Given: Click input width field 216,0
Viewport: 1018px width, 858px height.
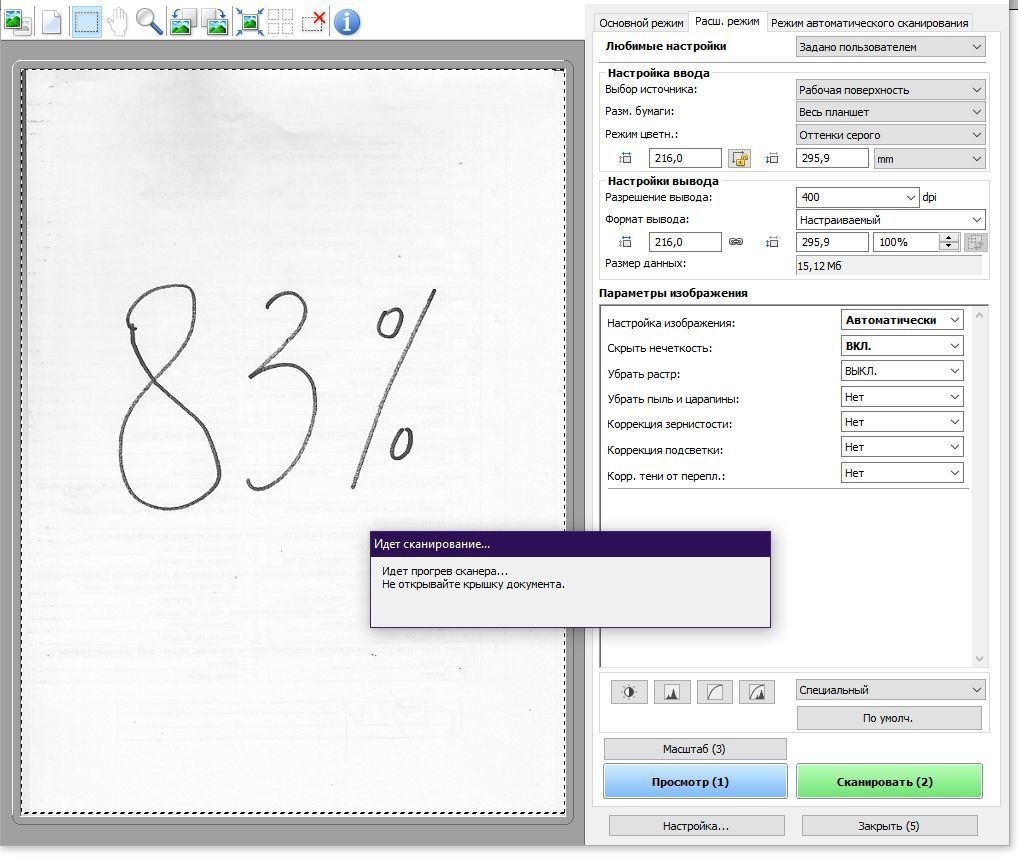Looking at the screenshot, I should click(x=685, y=158).
